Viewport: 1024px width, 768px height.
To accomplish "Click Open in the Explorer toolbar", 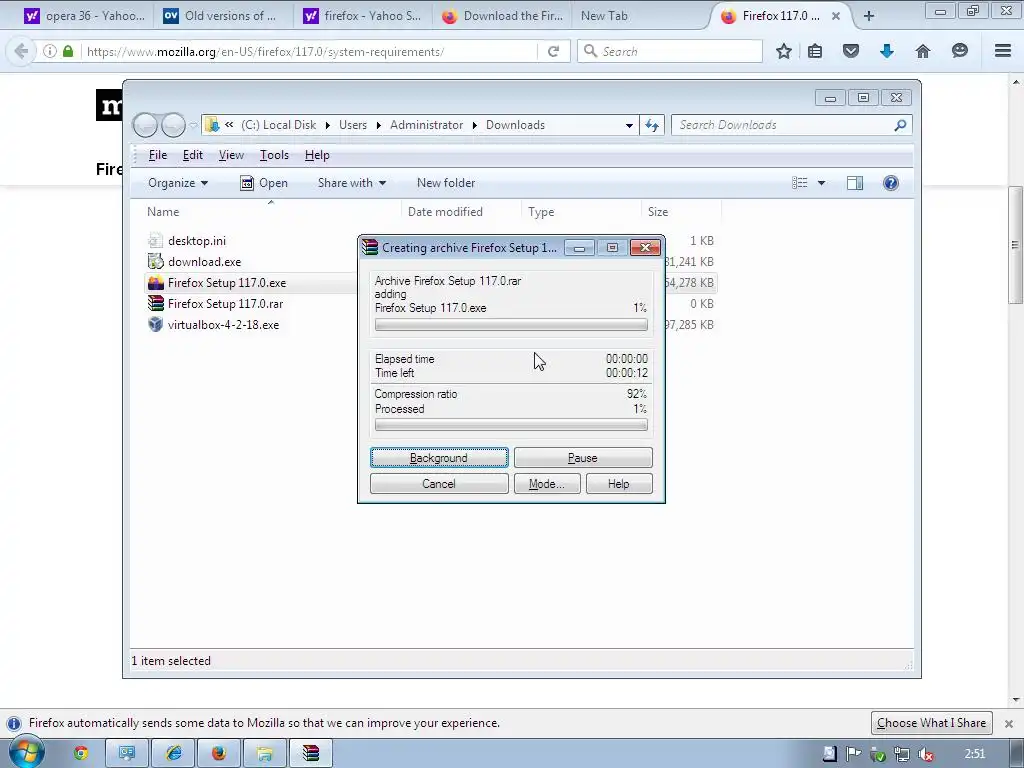I will [x=264, y=183].
